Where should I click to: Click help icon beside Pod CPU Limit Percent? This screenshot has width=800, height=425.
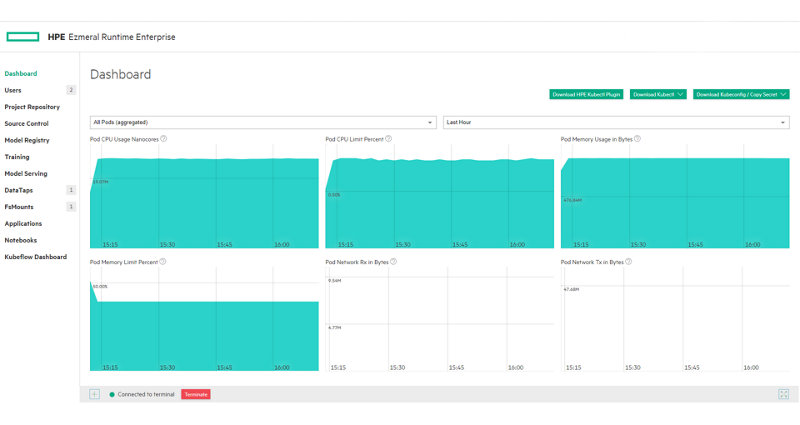point(389,139)
